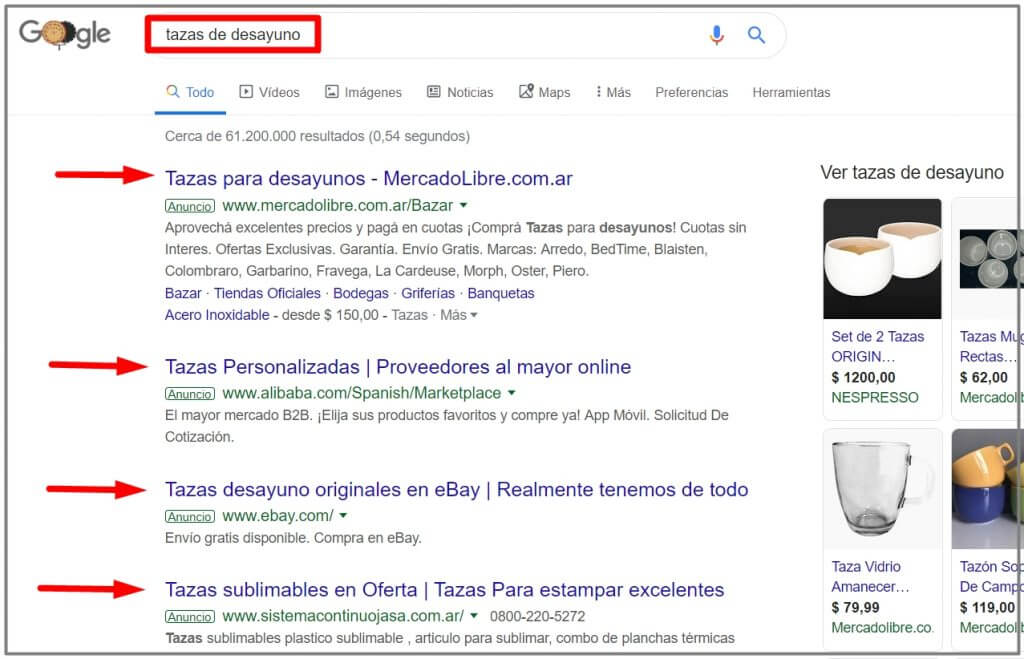Switch to the Vídeos tab

(x=269, y=92)
